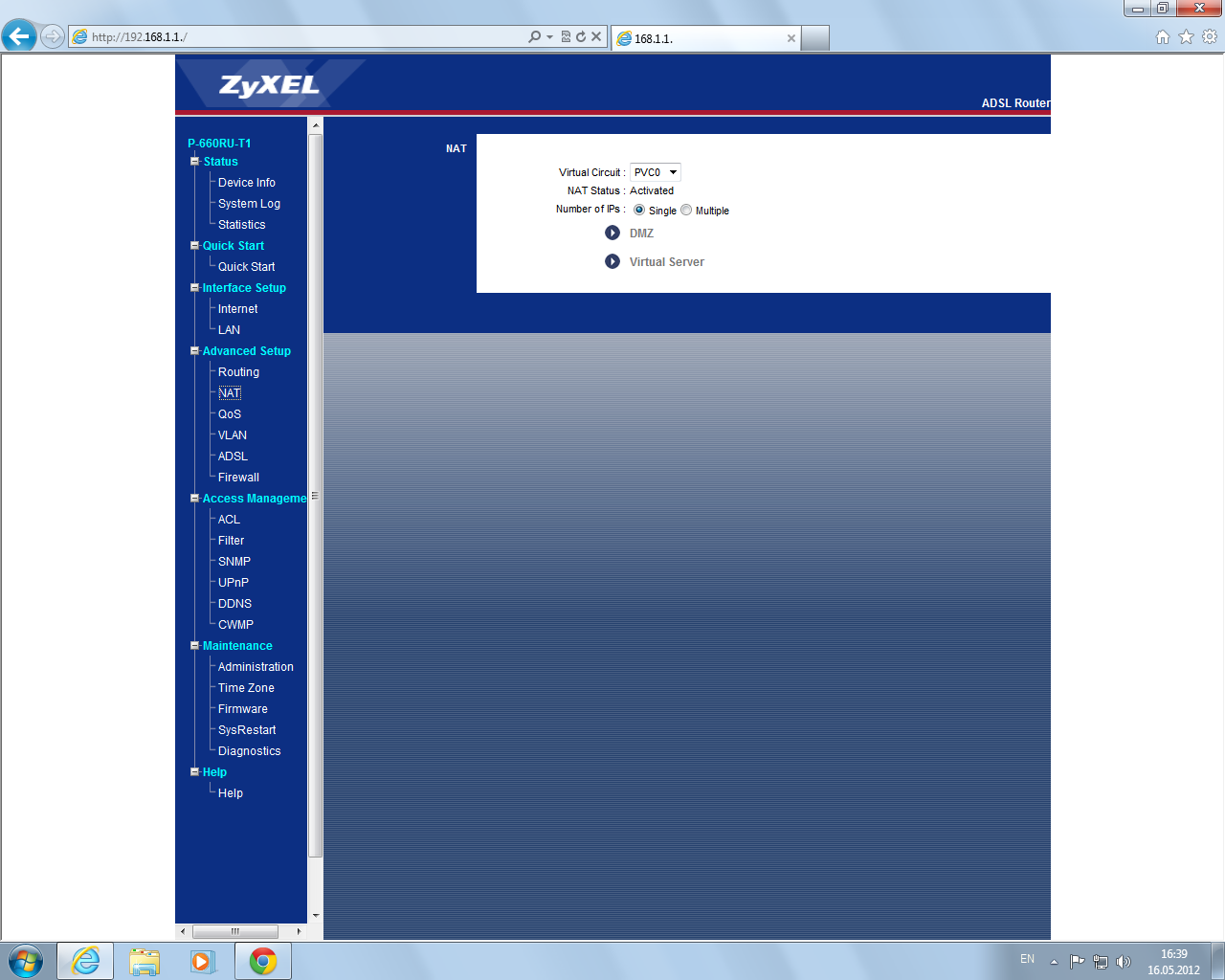Click the sidebar vertical scrollbar thumb

(x=316, y=496)
